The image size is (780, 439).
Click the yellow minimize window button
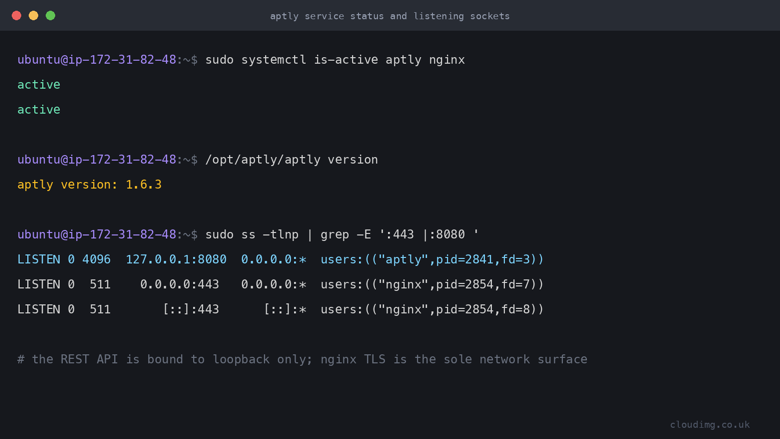(x=33, y=15)
